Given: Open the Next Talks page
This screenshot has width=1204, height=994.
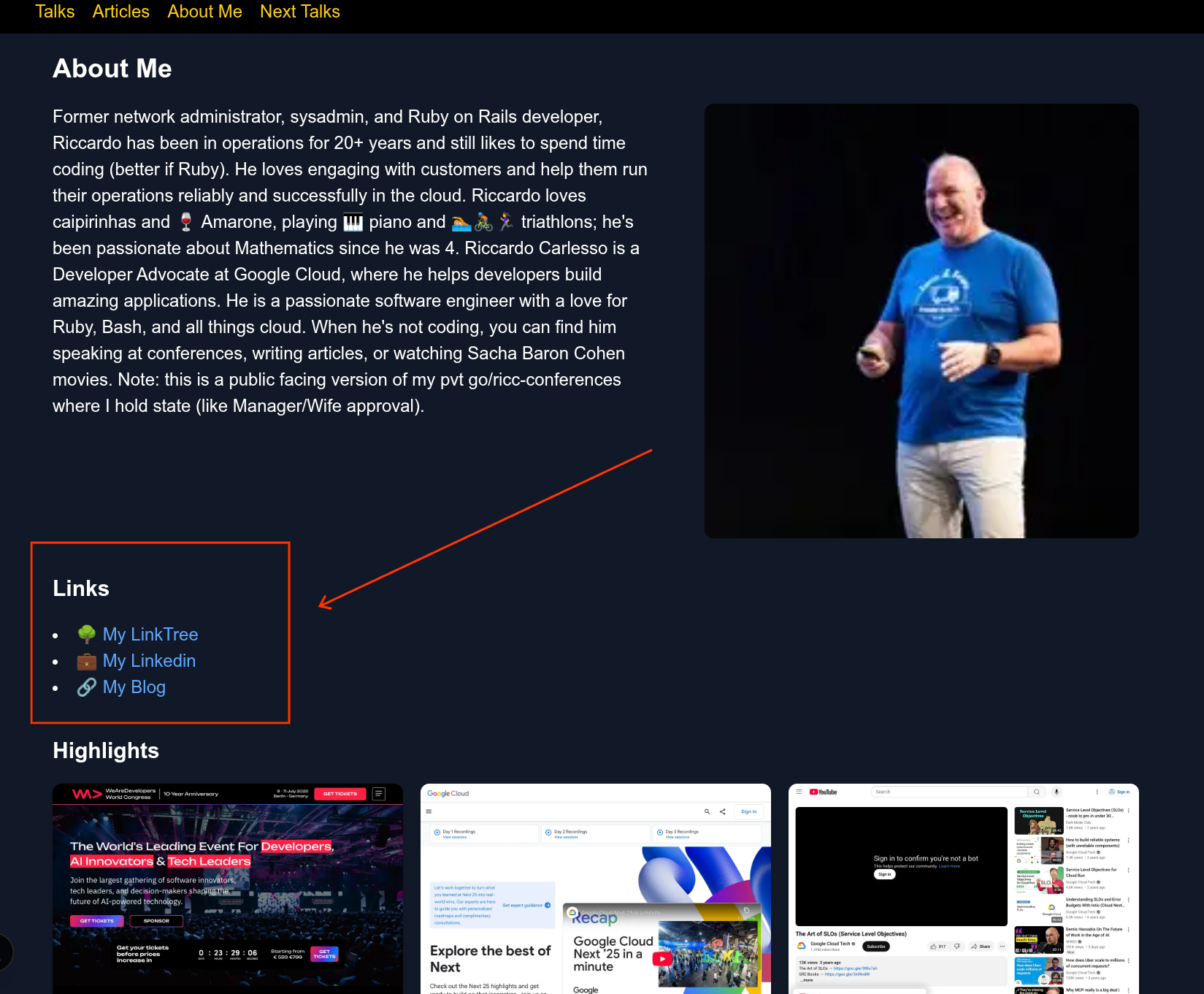Looking at the screenshot, I should (x=299, y=12).
